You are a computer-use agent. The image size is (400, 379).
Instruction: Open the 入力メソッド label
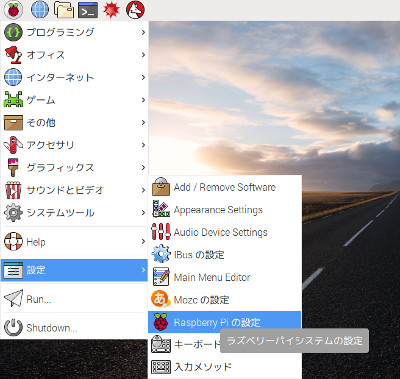pos(203,367)
